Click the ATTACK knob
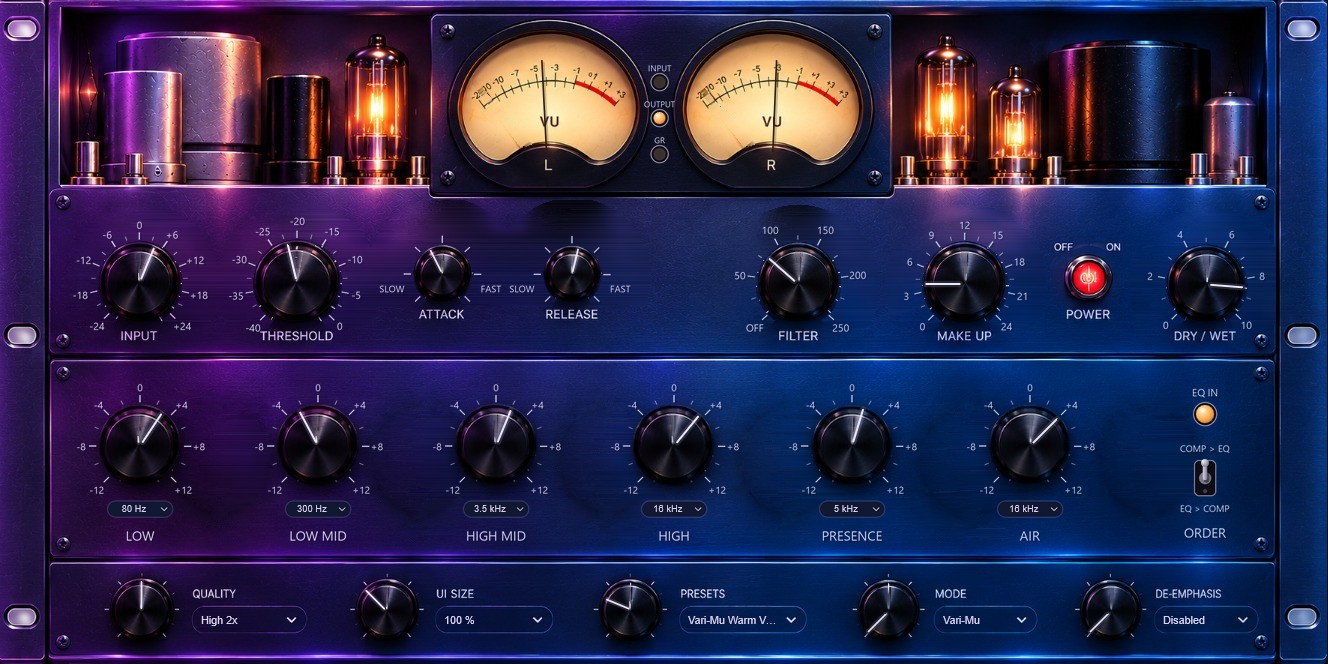1328x664 pixels. pyautogui.click(x=442, y=273)
